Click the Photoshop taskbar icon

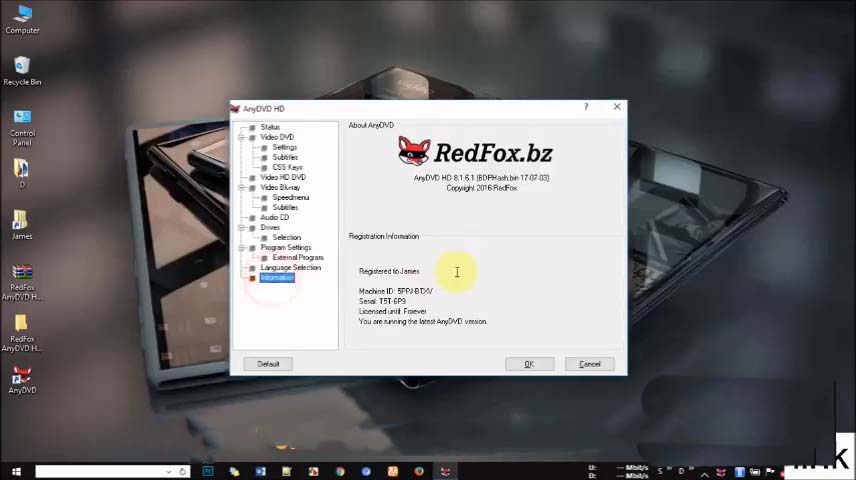pos(208,471)
